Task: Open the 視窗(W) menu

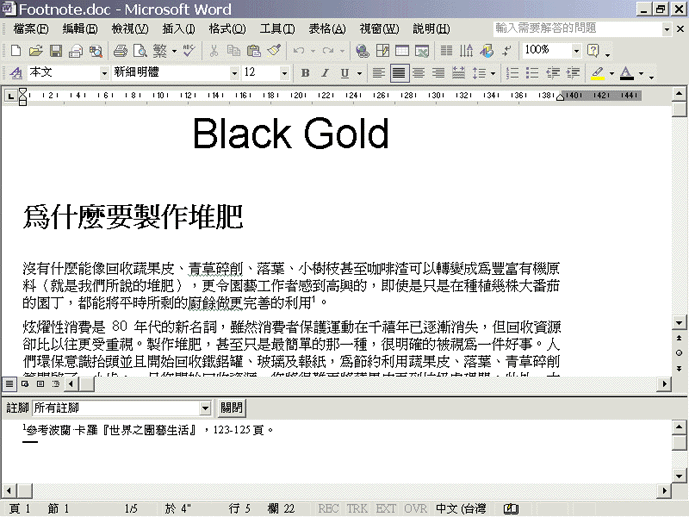Action: [379, 29]
